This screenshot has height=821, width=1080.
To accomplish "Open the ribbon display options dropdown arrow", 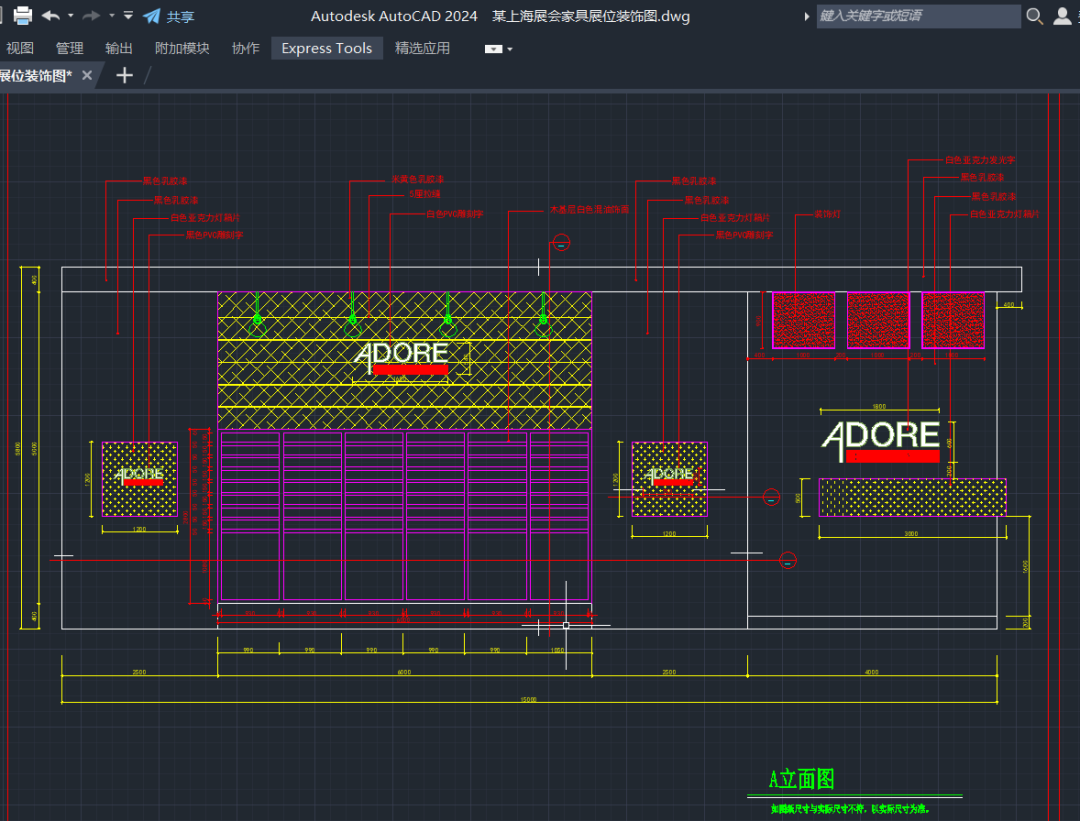I will [510, 49].
